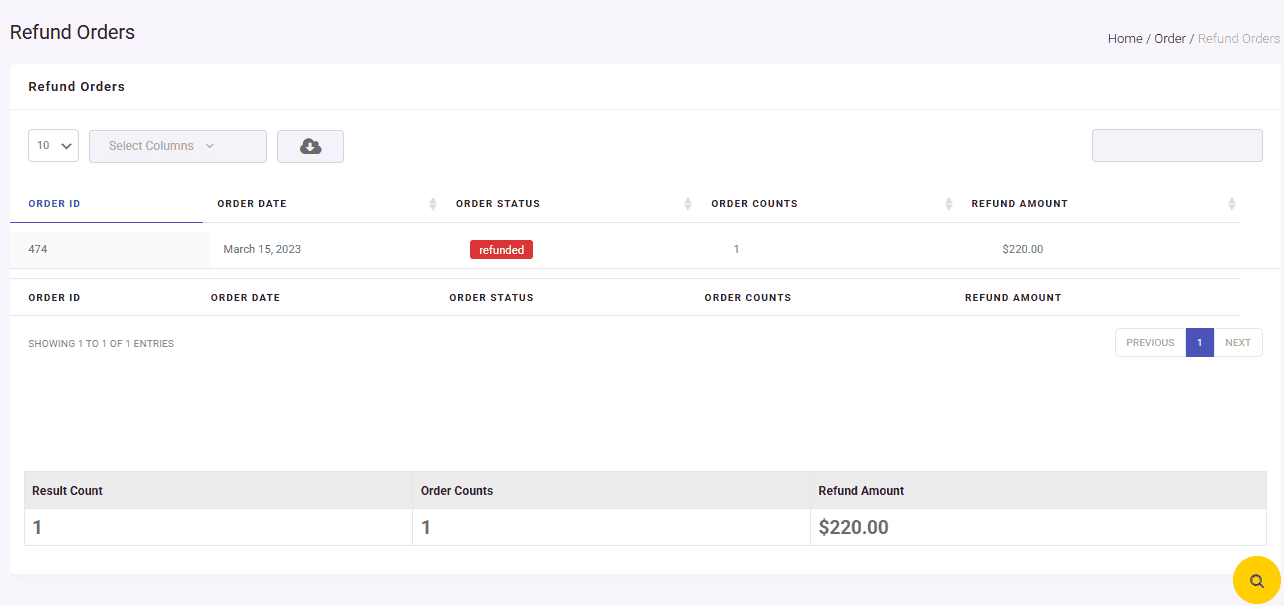The image size is (1284, 606).
Task: Select page 1 in pagination
Action: (x=1199, y=342)
